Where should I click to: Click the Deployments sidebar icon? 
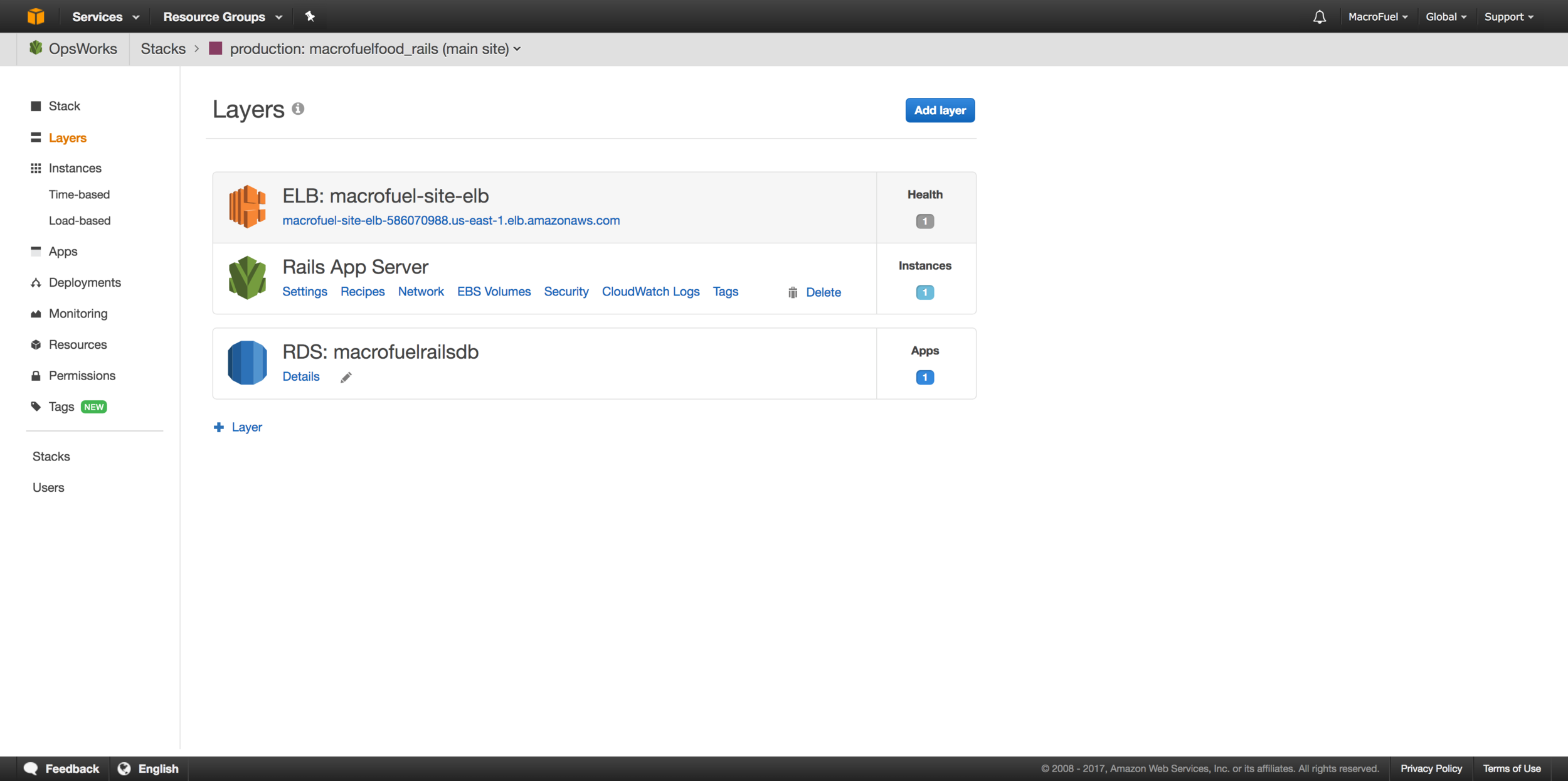point(36,283)
